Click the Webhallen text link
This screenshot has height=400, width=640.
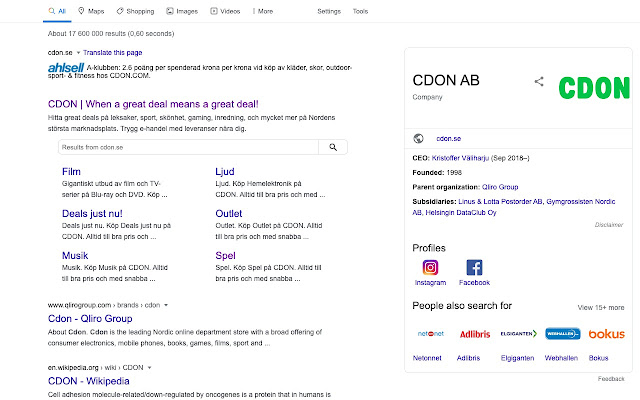click(x=561, y=358)
